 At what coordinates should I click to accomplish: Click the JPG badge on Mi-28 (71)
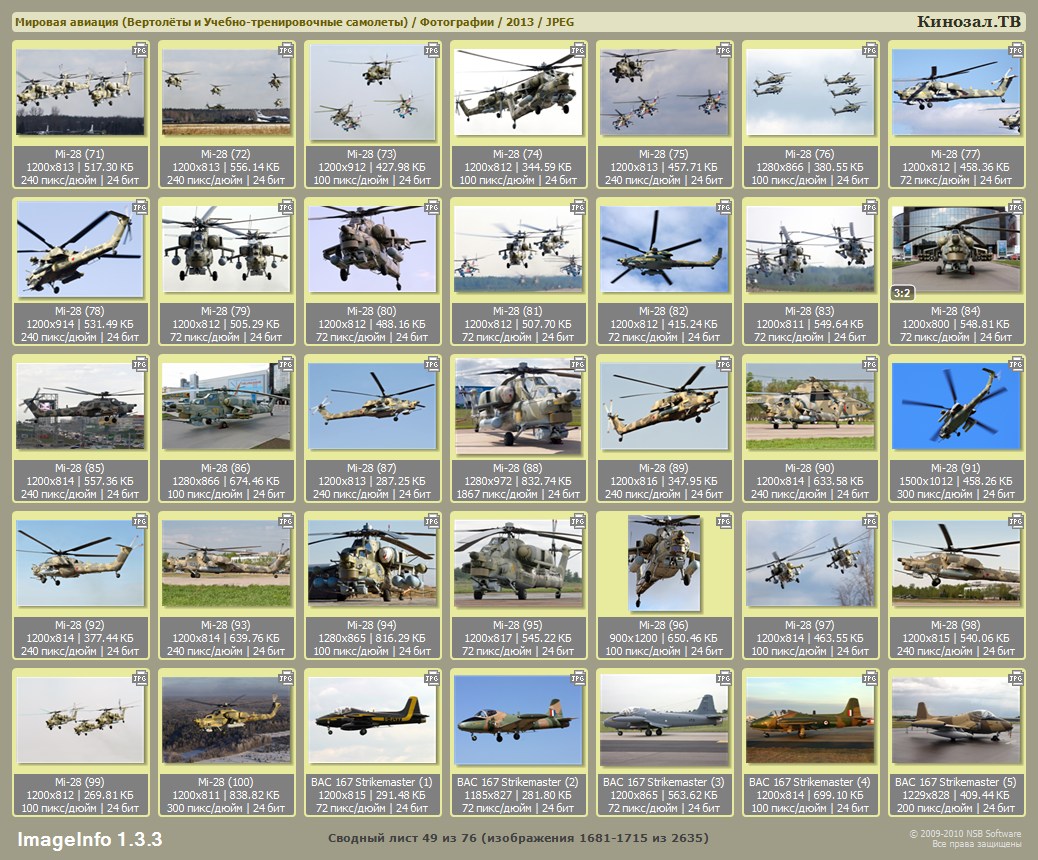coord(140,50)
